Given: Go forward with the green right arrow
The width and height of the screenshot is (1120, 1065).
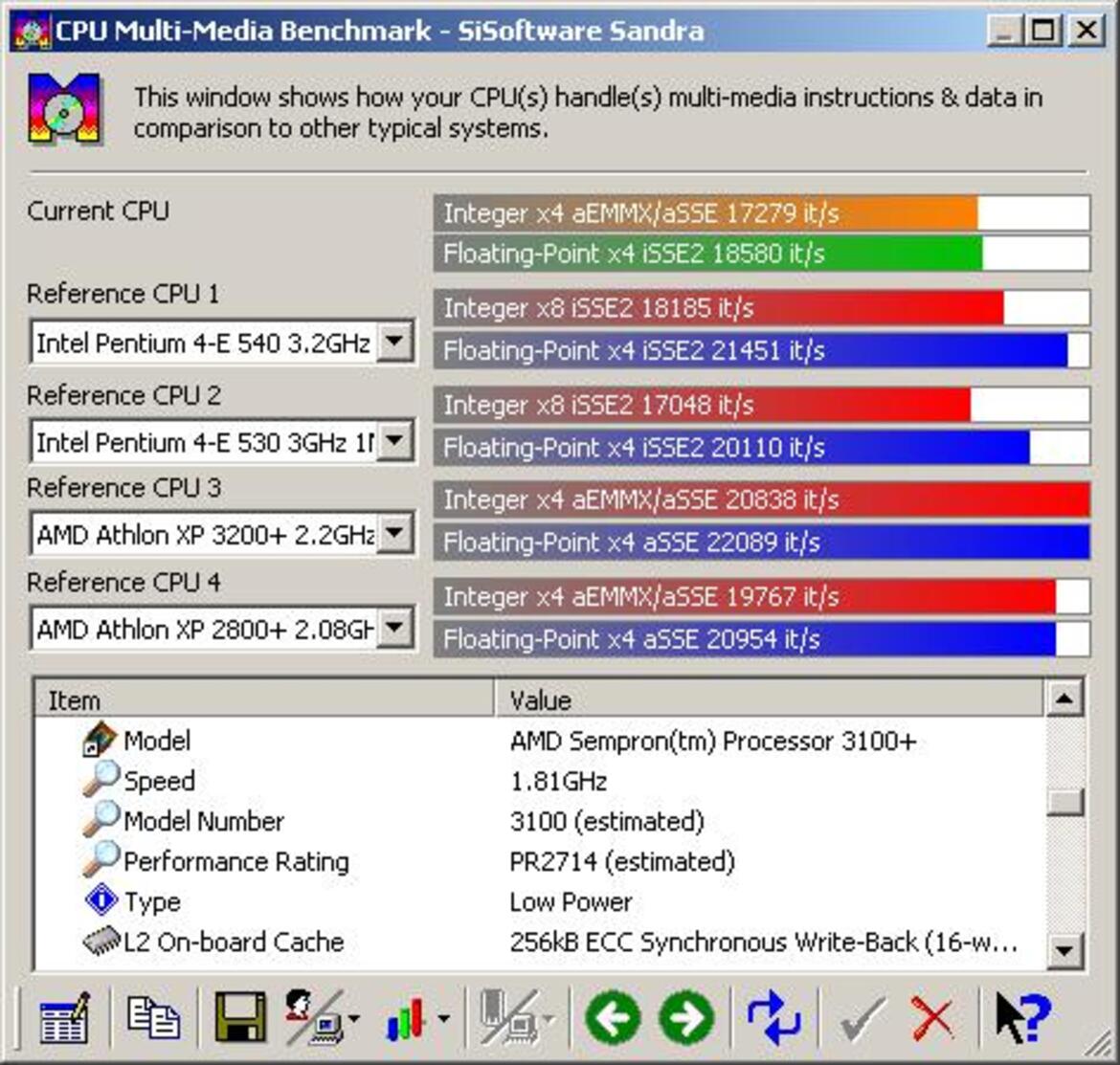Looking at the screenshot, I should [686, 1017].
